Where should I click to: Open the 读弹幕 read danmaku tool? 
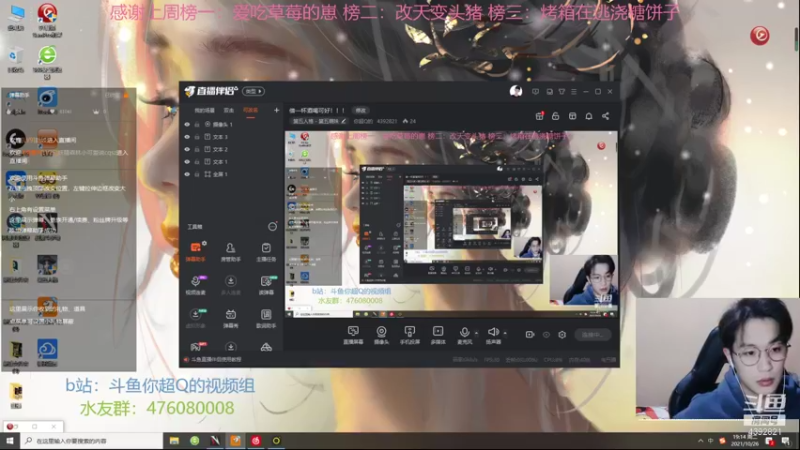(266, 285)
